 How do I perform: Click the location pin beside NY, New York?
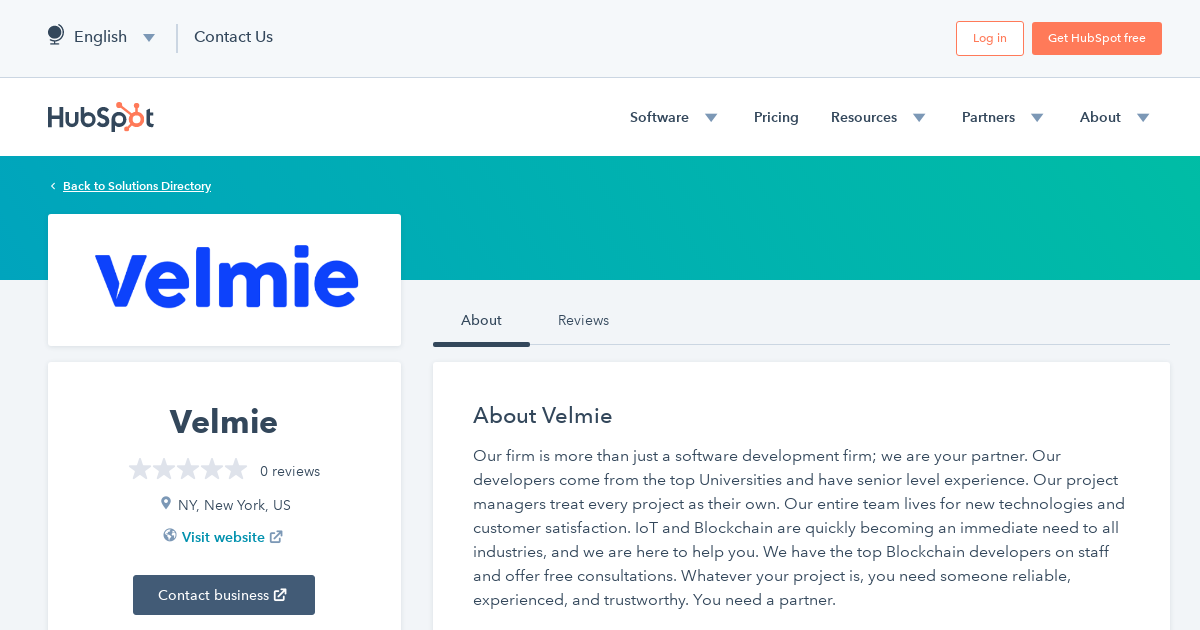(x=166, y=503)
